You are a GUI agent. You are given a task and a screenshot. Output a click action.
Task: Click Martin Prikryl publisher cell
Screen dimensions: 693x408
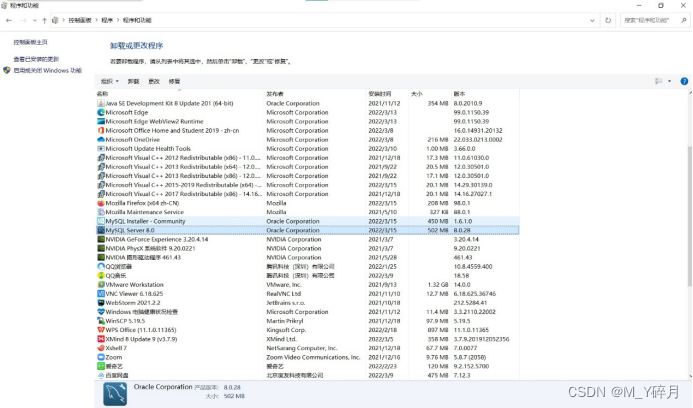[285, 321]
